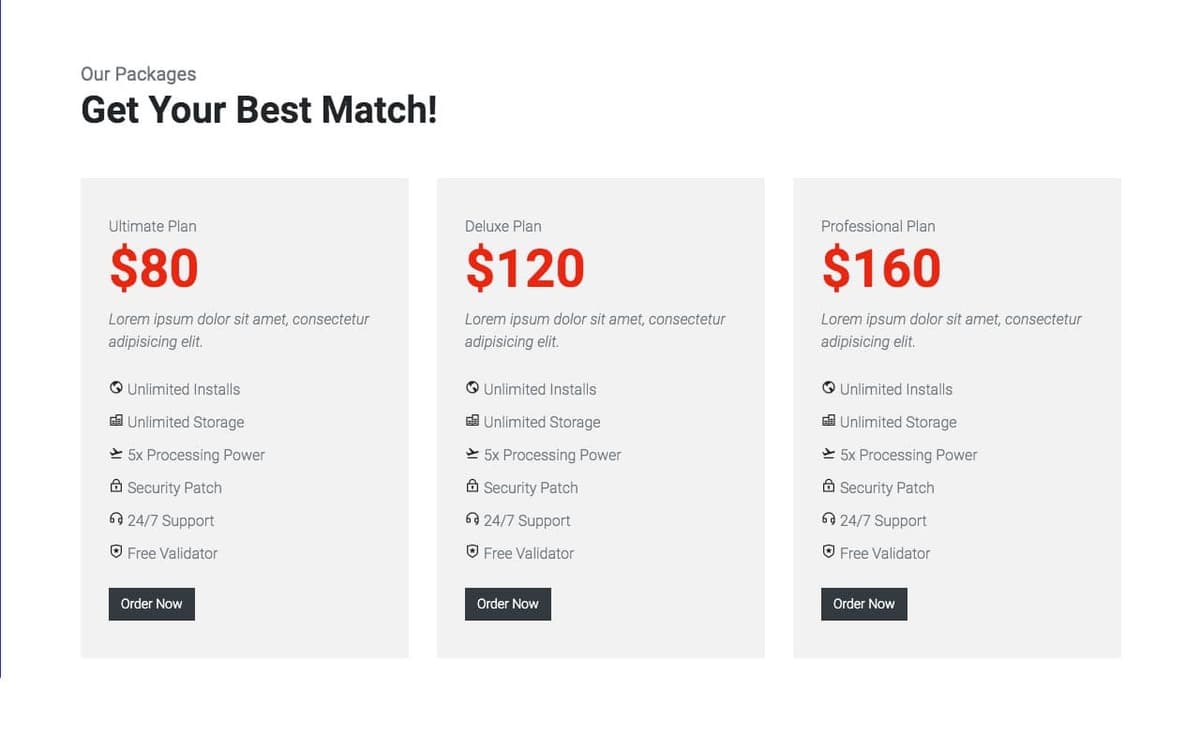1200x750 pixels.
Task: Click lock icon in Deluxe Plan card
Action: [472, 486]
